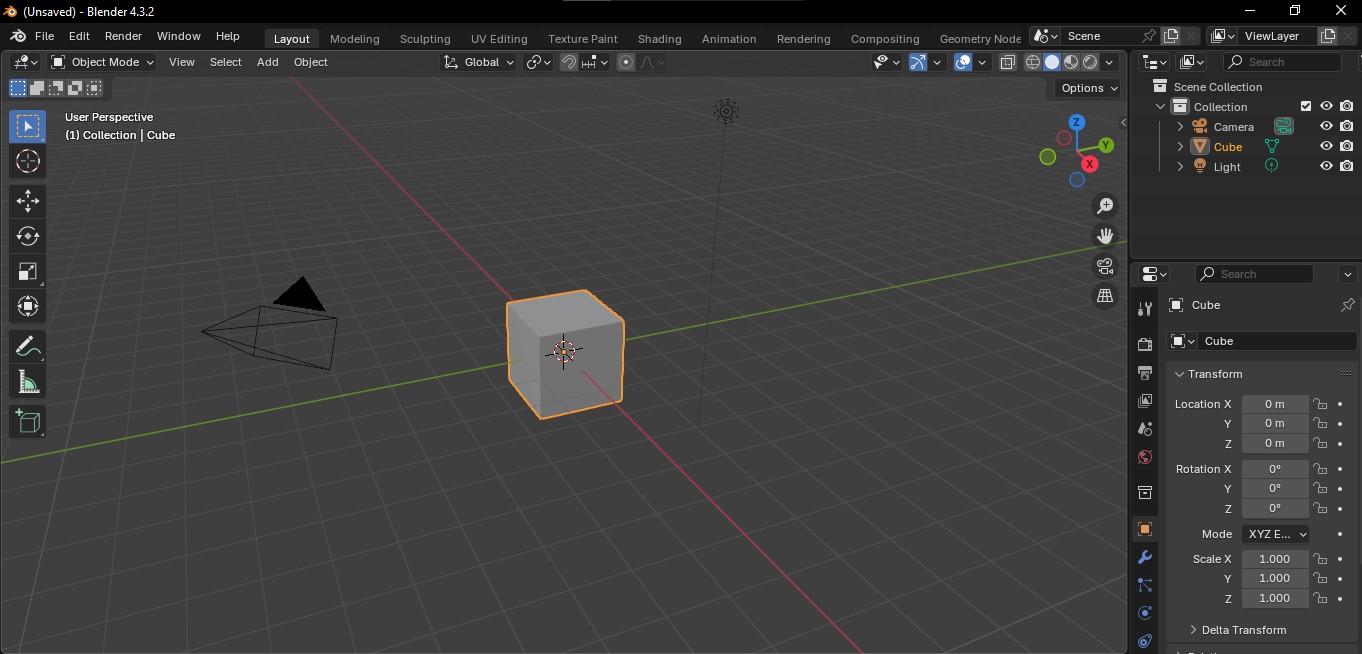Toggle the lock for Scale X
Screen dimensions: 1362x654
(x=1320, y=559)
